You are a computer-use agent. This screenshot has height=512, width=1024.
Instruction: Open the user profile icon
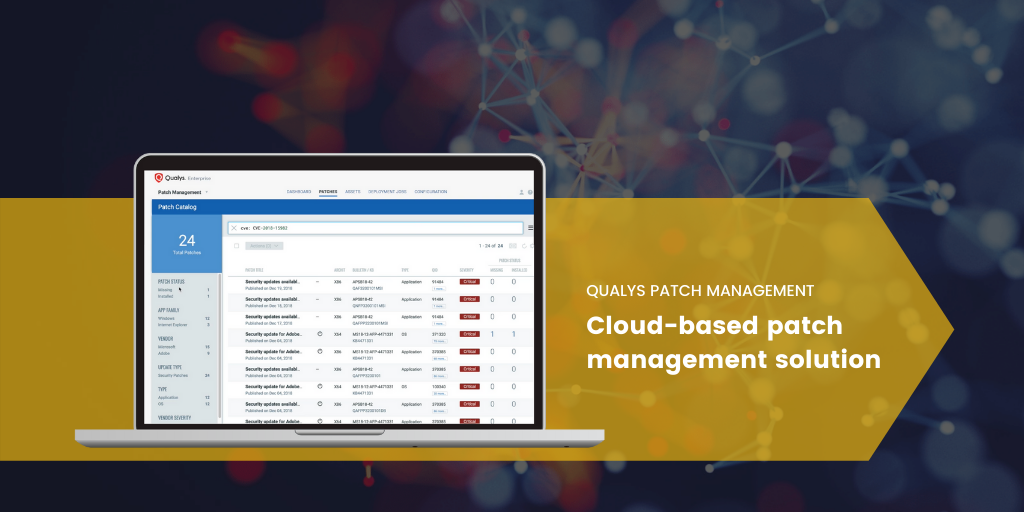[521, 193]
